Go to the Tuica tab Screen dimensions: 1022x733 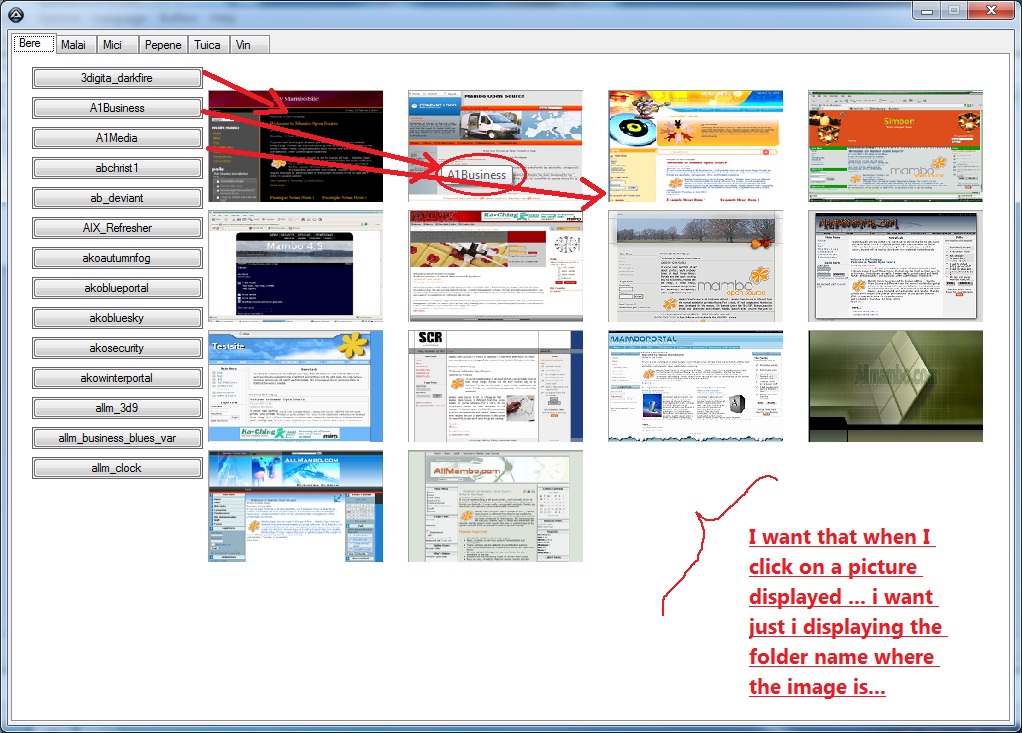pos(207,45)
